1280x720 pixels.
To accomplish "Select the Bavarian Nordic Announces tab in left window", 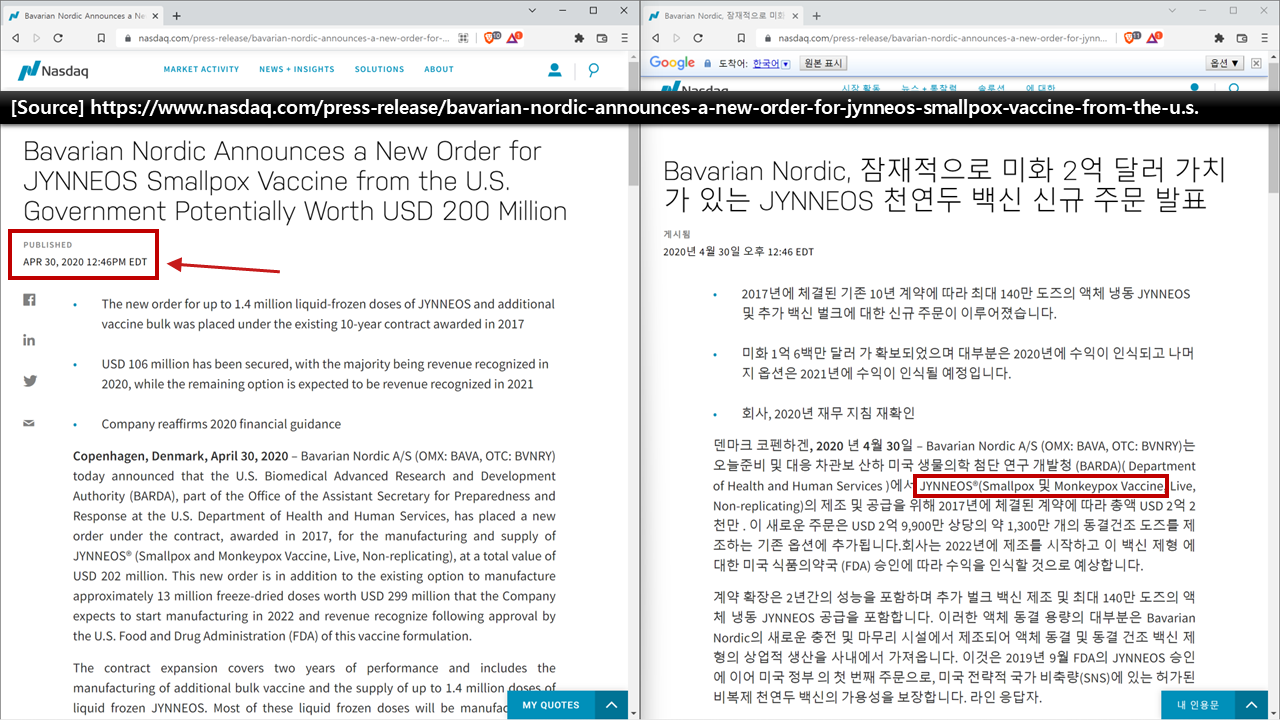I will click(x=82, y=16).
